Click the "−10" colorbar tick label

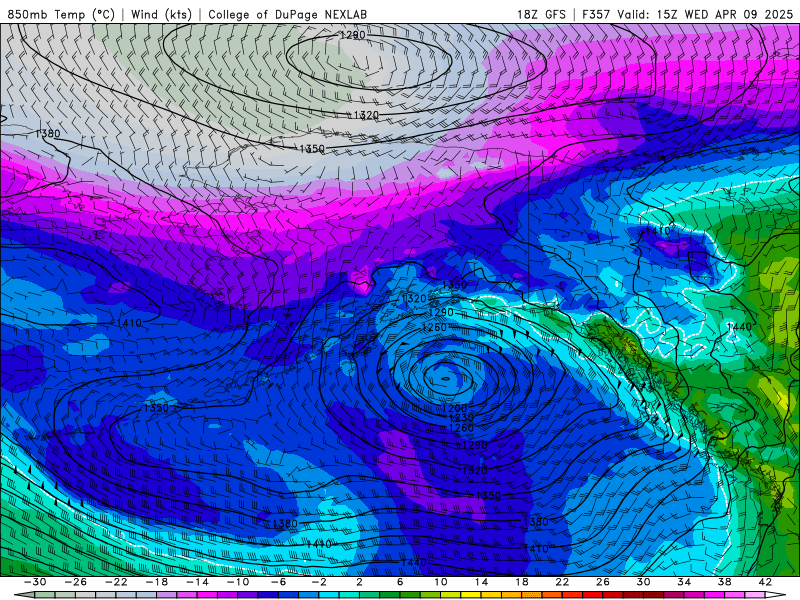(x=237, y=582)
